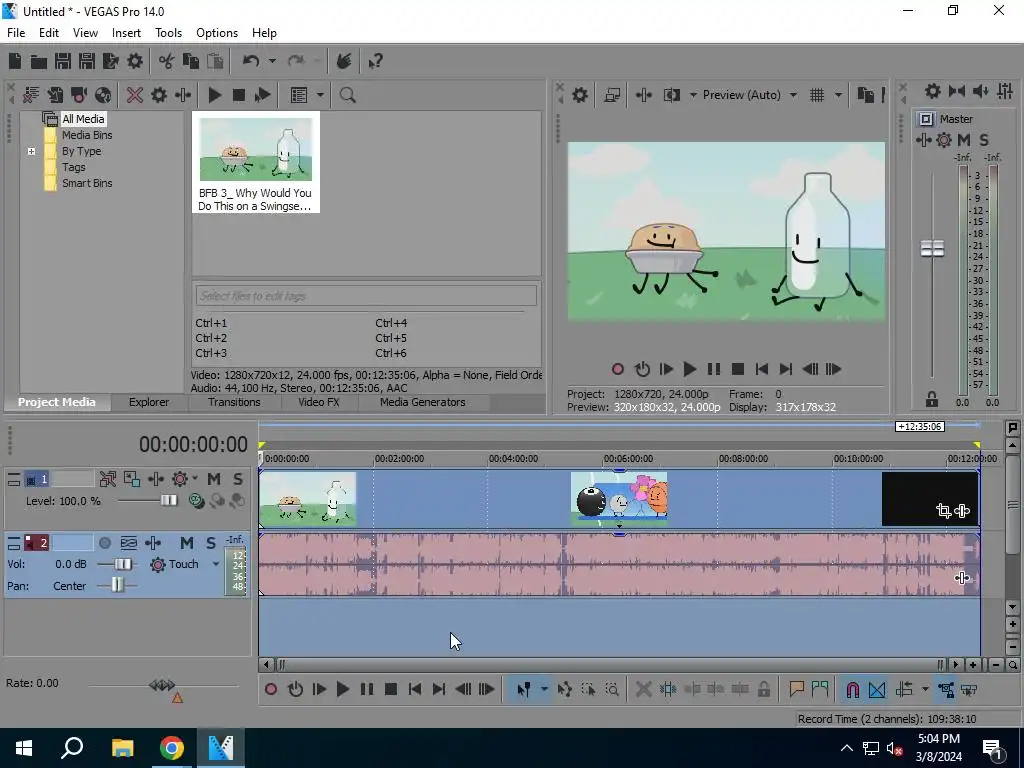This screenshot has width=1024, height=768.
Task: Open split-screen view dropdown arrow
Action: click(x=693, y=95)
